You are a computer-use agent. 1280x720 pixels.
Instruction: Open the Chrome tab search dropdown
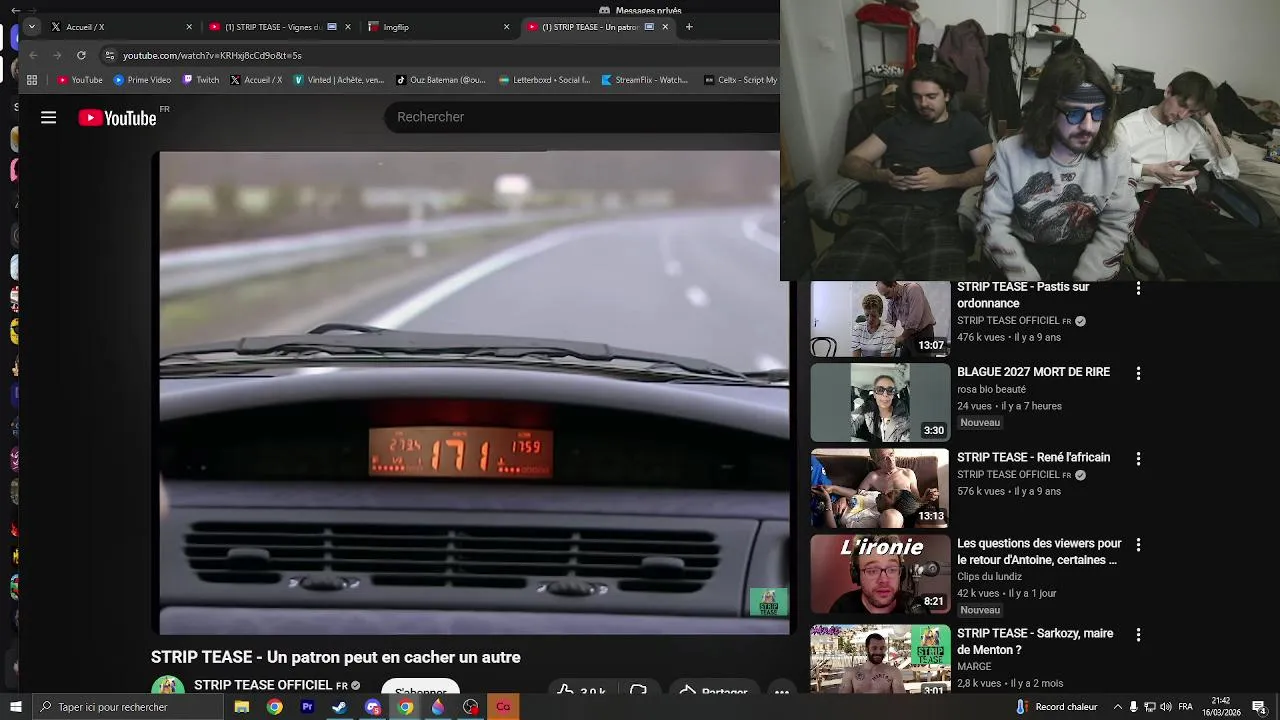tap(32, 27)
